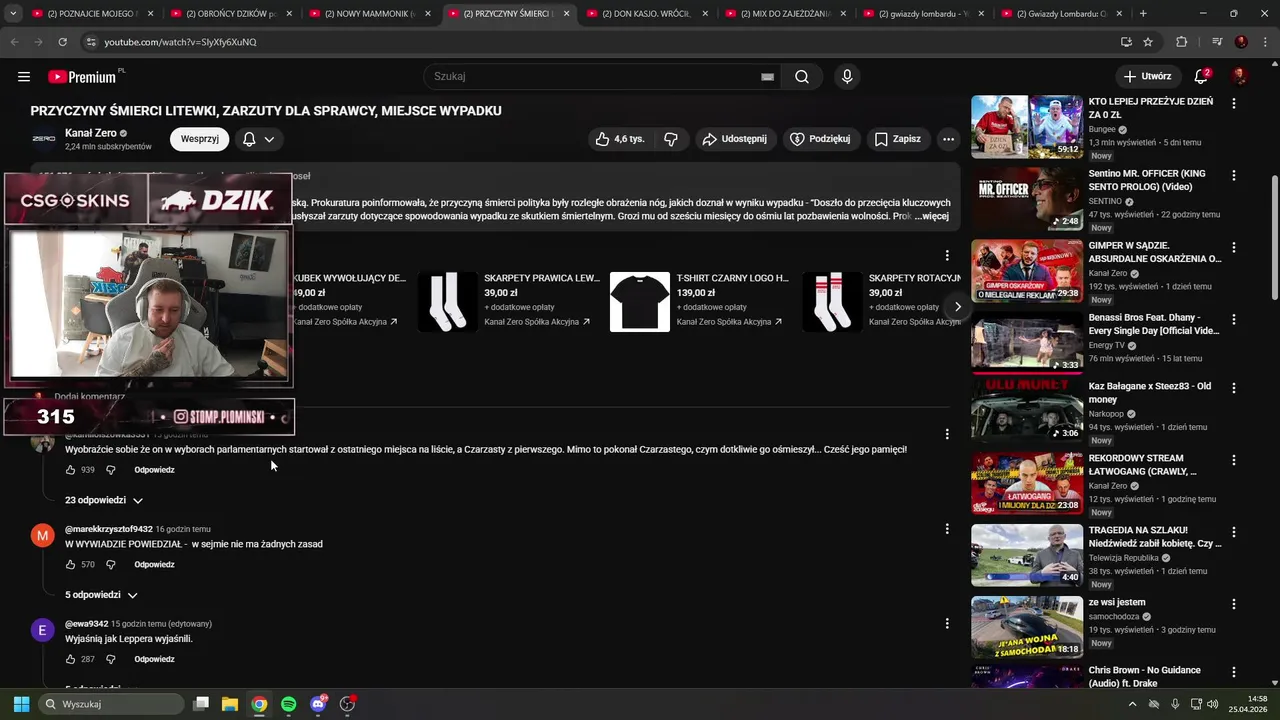This screenshot has width=1280, height=720.
Task: Open the YouTube hamburger guide menu
Action: point(24,77)
